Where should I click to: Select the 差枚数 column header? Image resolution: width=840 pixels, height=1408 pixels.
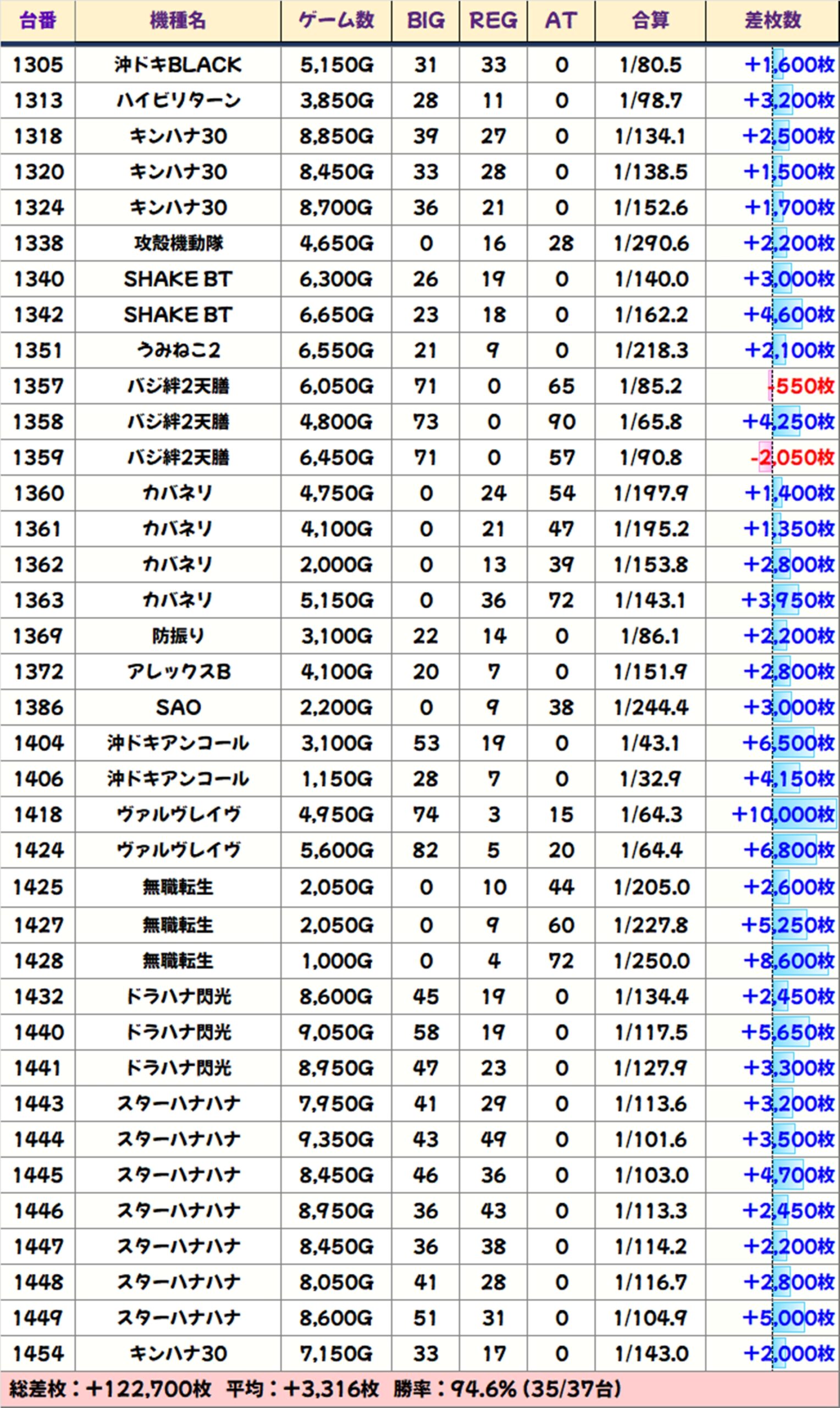coord(772,21)
